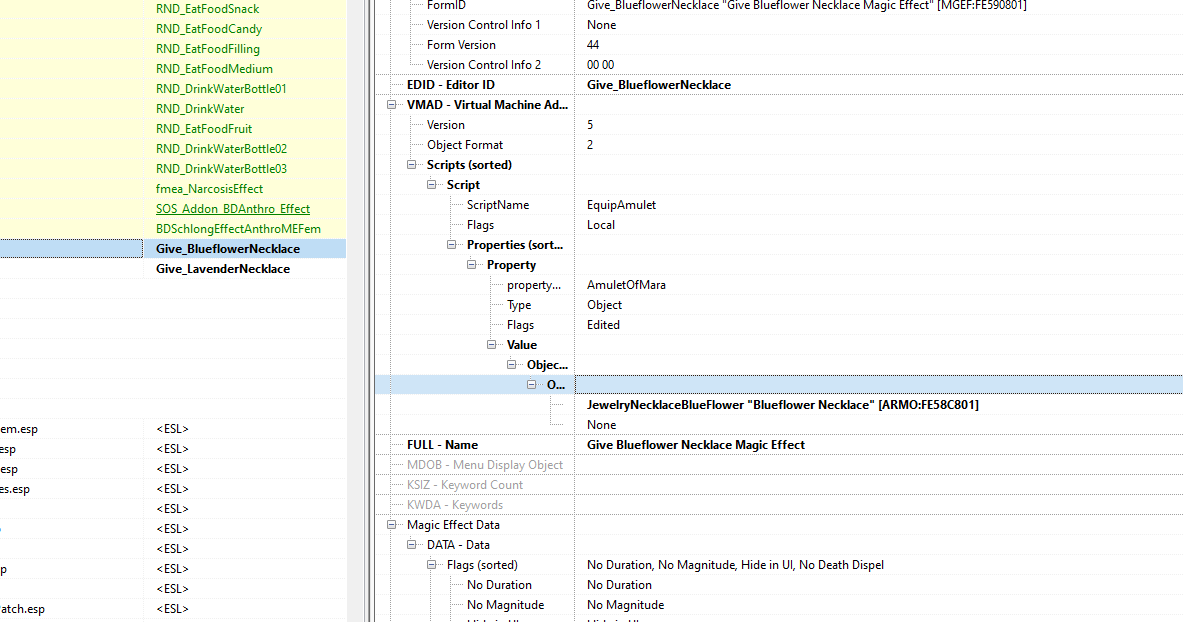Open the SOS Addon BDAnthro_Effect record link

click(x=232, y=208)
